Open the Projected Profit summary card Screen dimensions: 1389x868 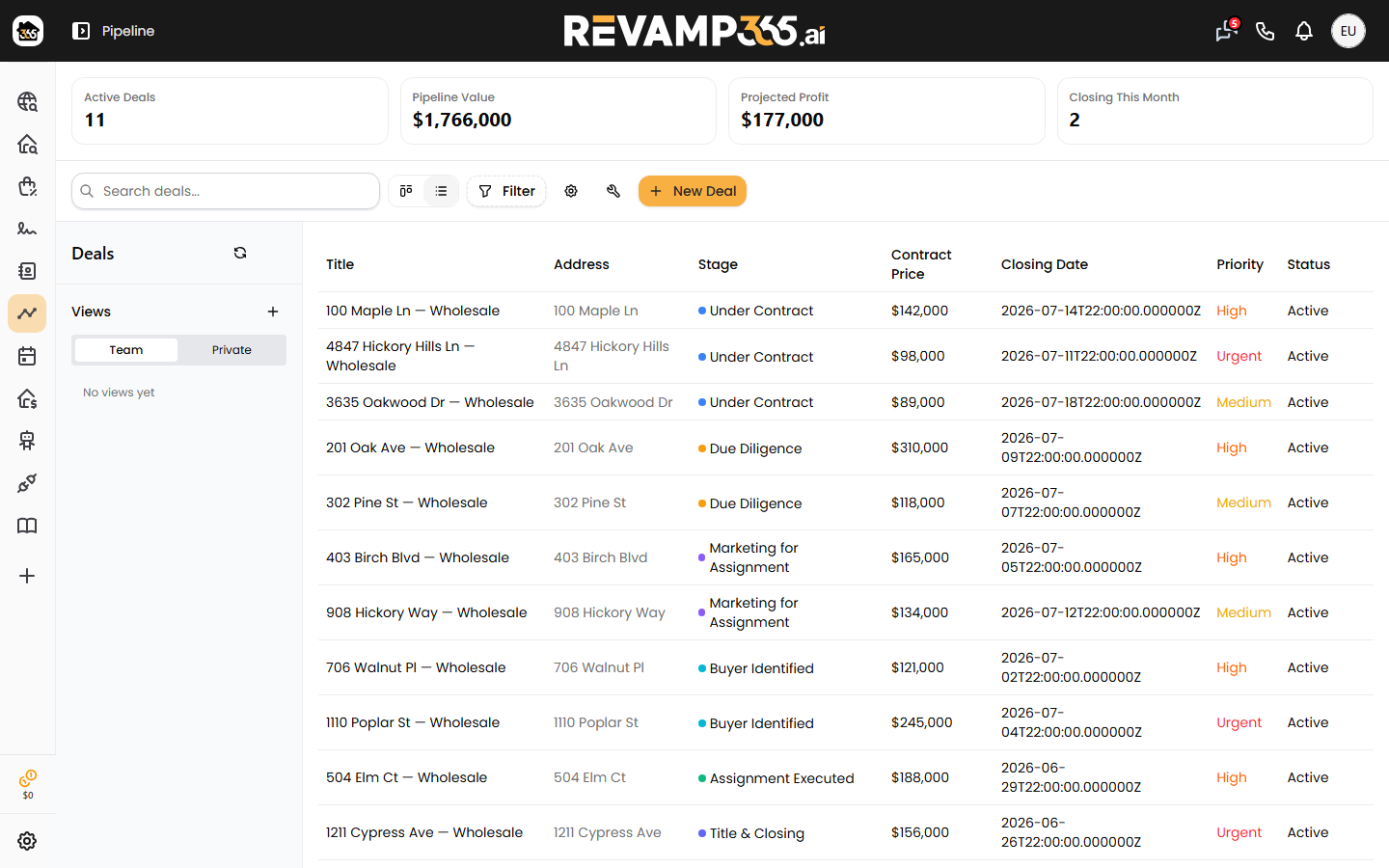click(886, 111)
